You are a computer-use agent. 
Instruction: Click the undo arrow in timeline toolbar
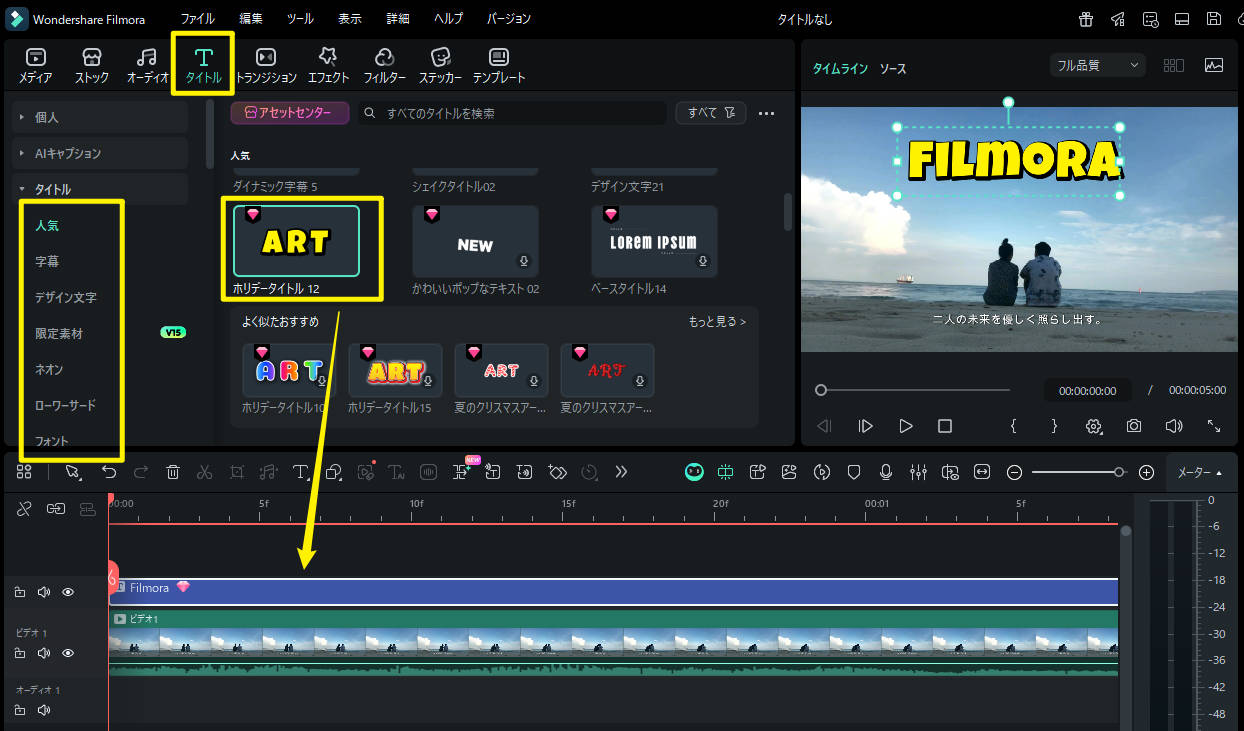tap(109, 472)
